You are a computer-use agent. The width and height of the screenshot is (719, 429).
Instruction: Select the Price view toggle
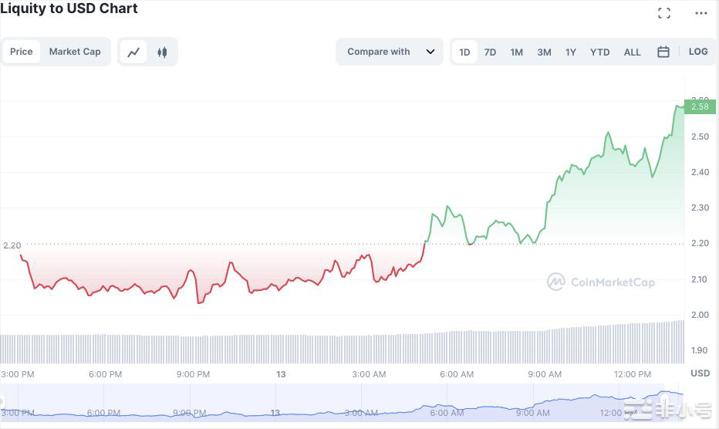coord(21,52)
